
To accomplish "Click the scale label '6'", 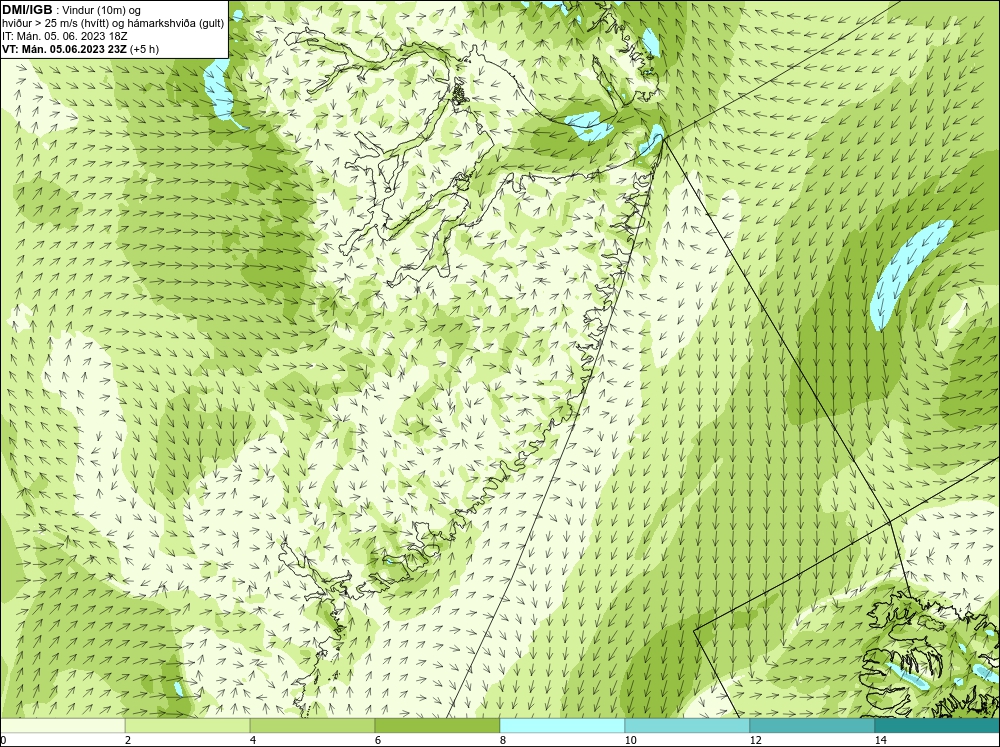I will [x=378, y=740].
